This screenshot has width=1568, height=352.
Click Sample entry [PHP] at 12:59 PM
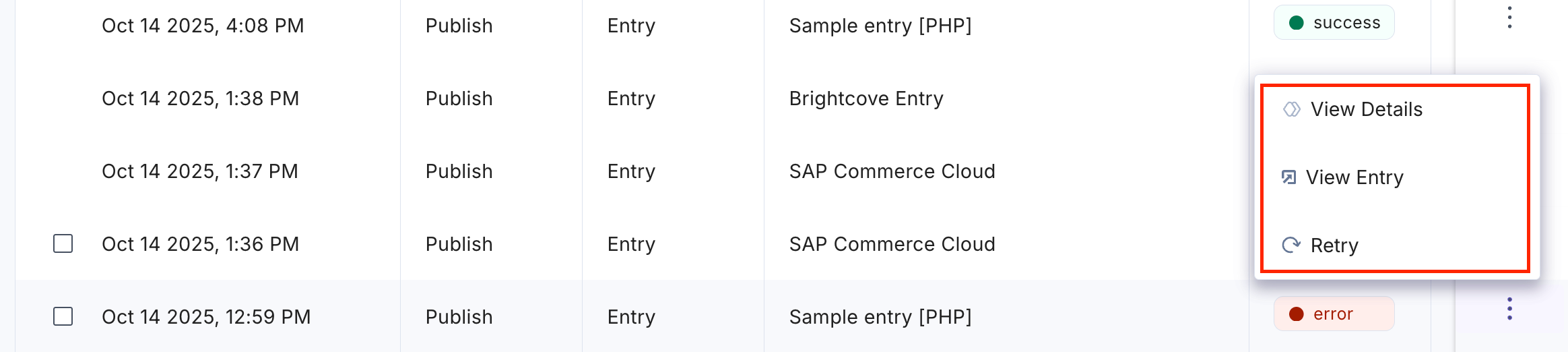pyautogui.click(x=880, y=317)
